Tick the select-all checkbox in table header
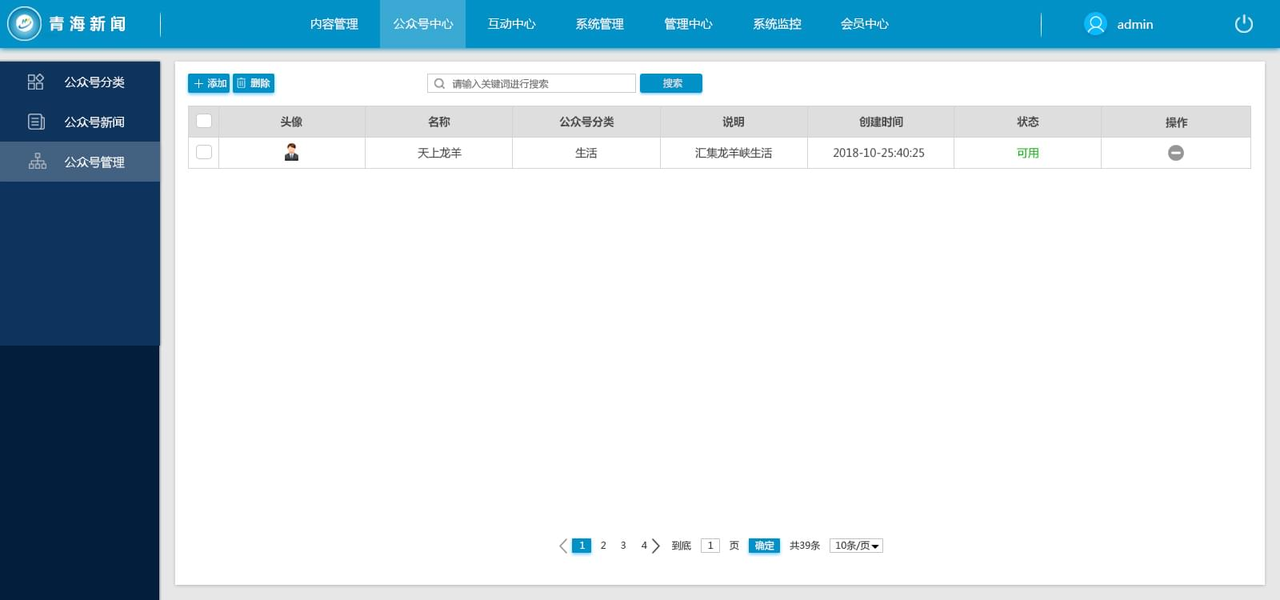Viewport: 1280px width, 600px height. (x=204, y=121)
